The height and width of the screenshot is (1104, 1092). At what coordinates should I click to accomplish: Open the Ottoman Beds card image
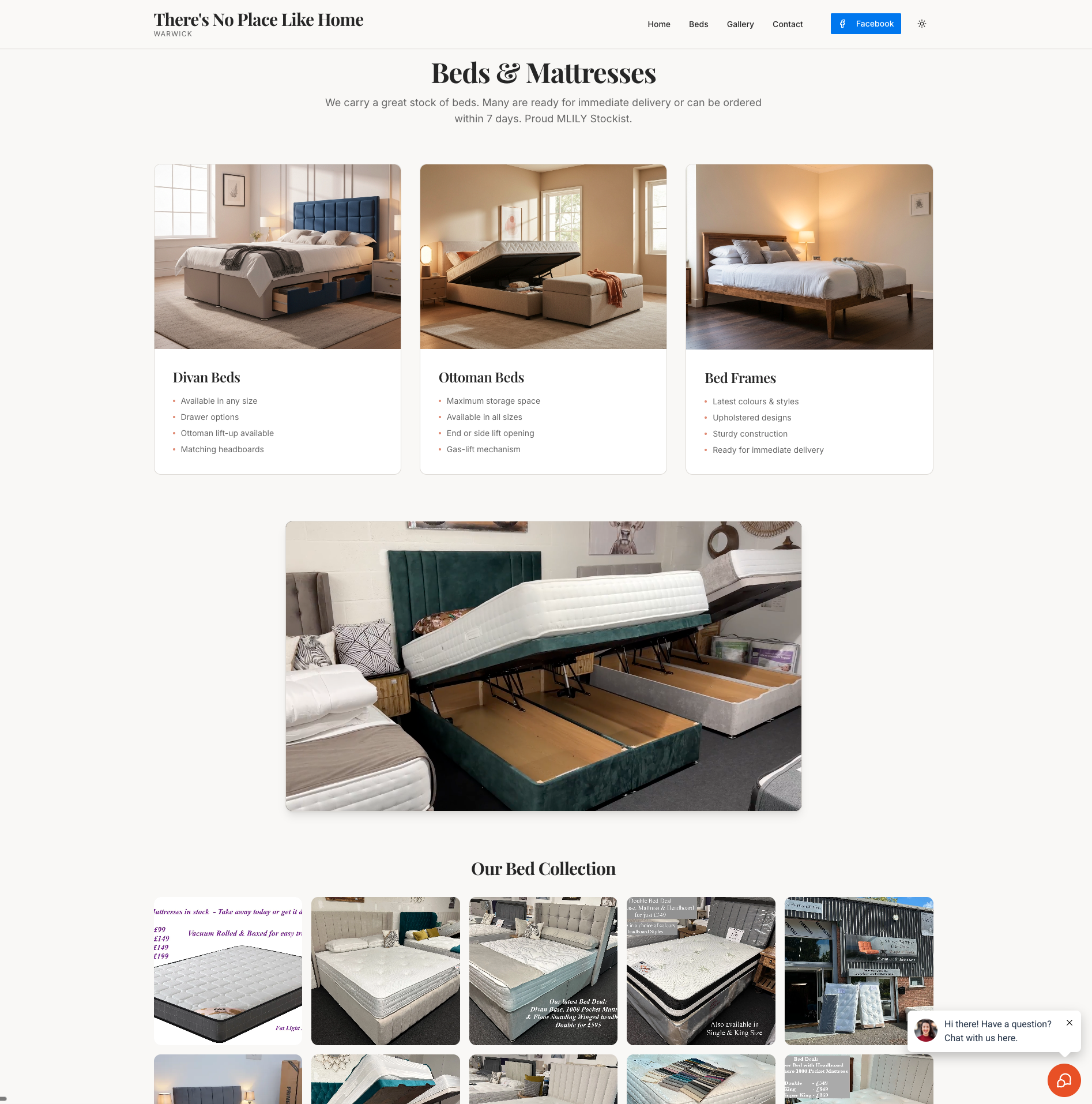point(543,257)
